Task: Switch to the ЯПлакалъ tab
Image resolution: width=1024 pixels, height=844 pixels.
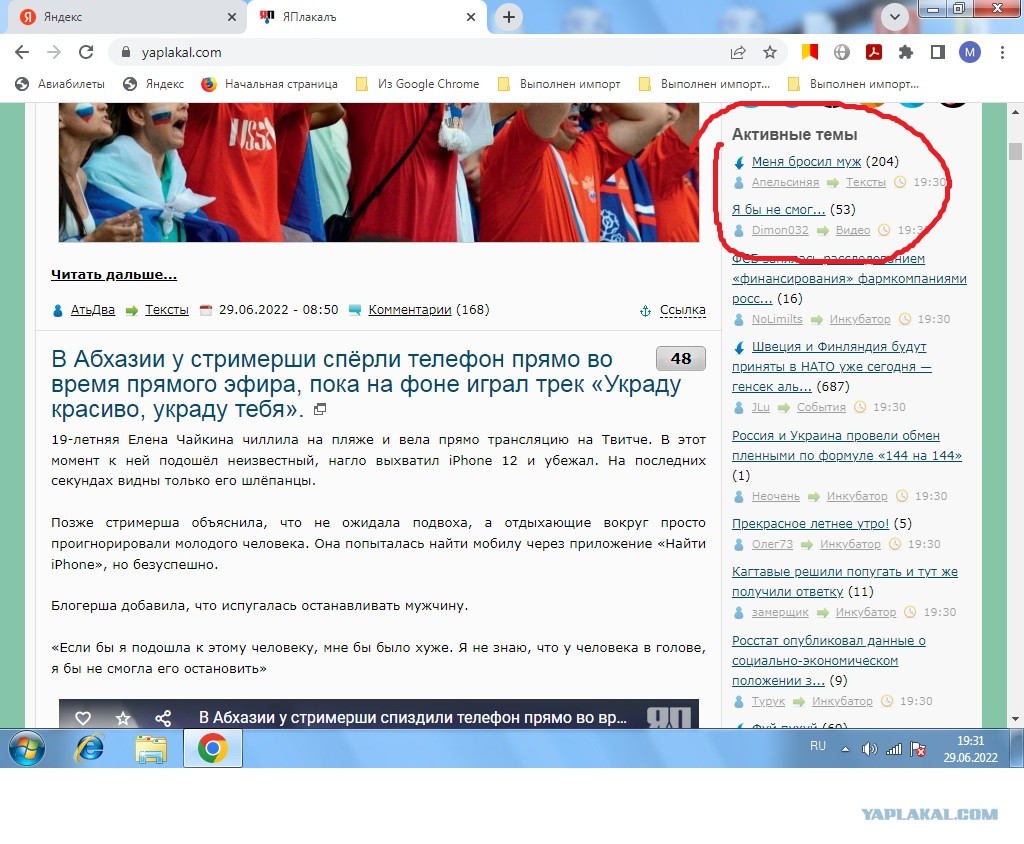Action: tap(366, 17)
